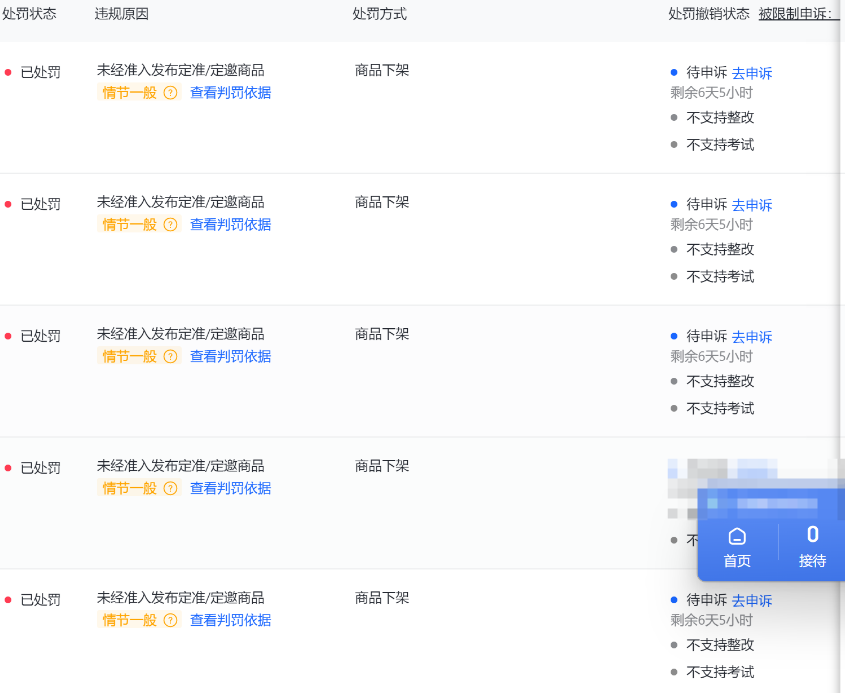
Task: Start appeal via 去申诉 in fifth row
Action: click(x=752, y=601)
